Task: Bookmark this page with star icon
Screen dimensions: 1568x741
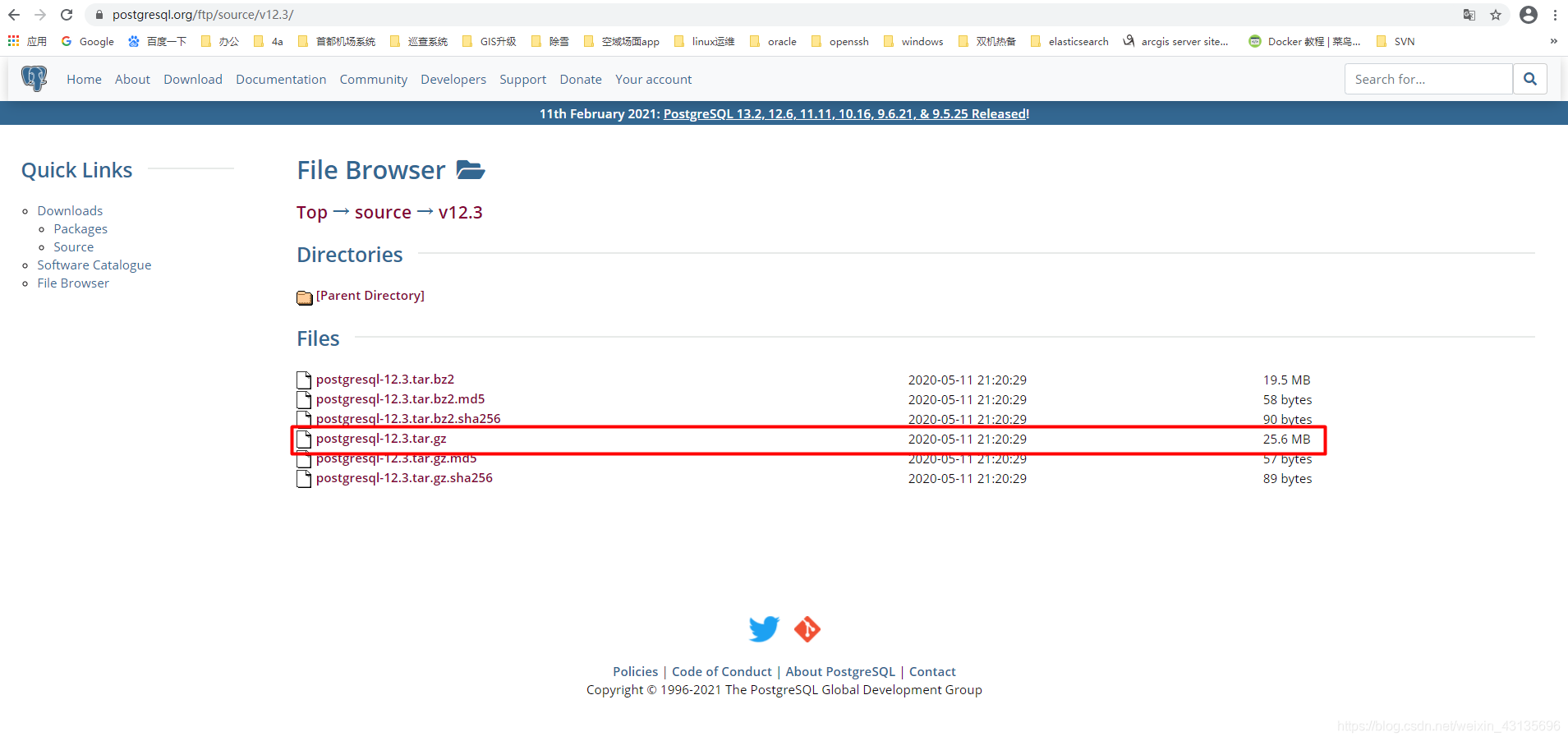Action: [x=1496, y=15]
